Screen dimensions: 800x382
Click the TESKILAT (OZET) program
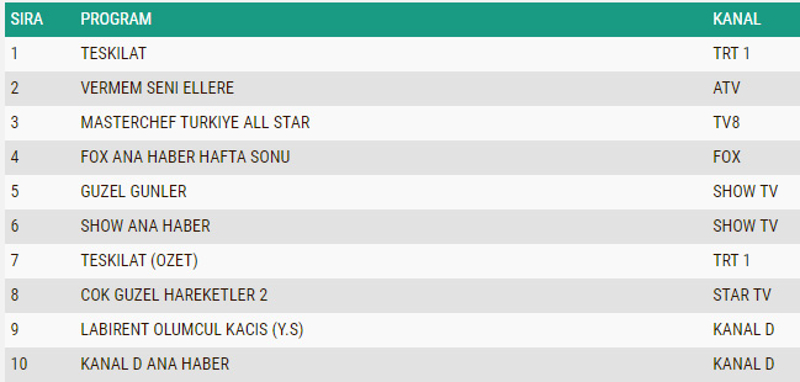[139, 261]
